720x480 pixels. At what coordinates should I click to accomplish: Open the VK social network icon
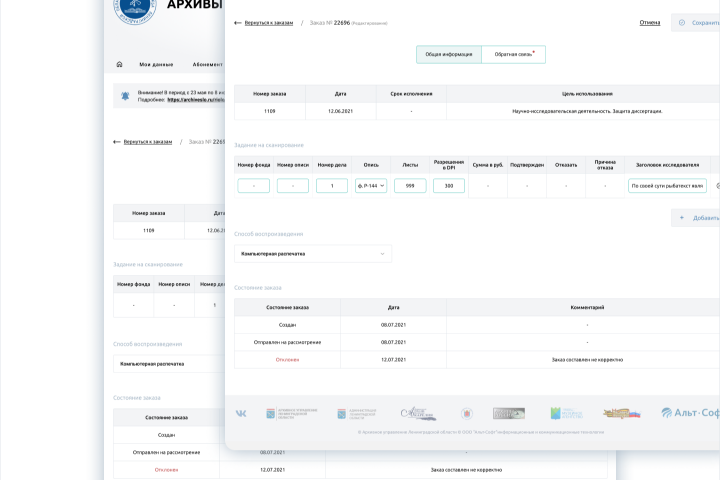click(x=241, y=413)
